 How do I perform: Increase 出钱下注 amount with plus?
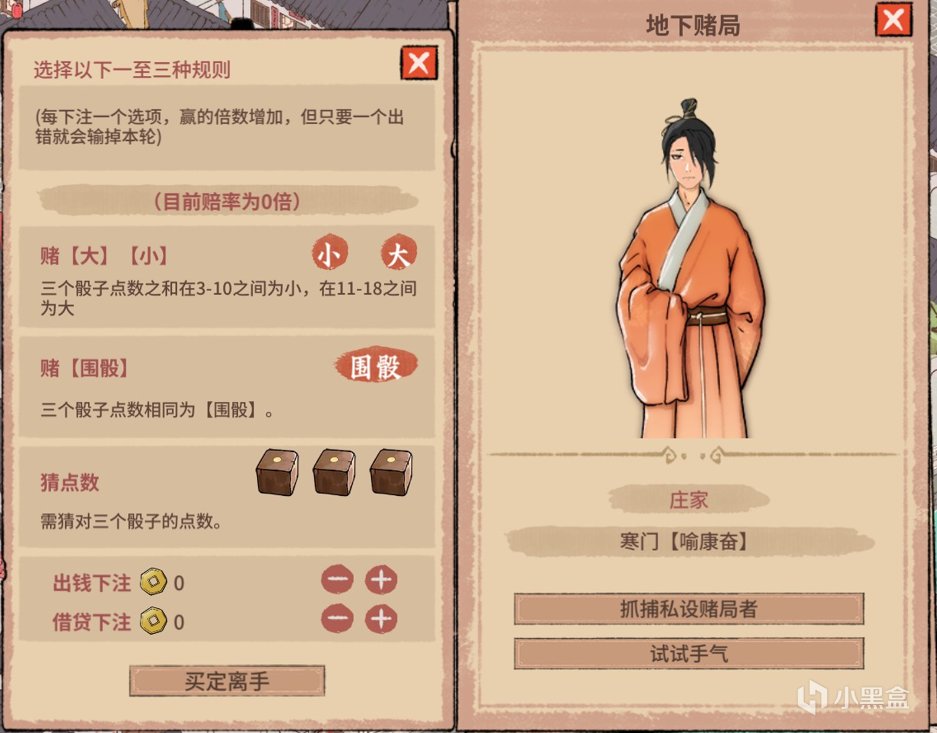(381, 579)
